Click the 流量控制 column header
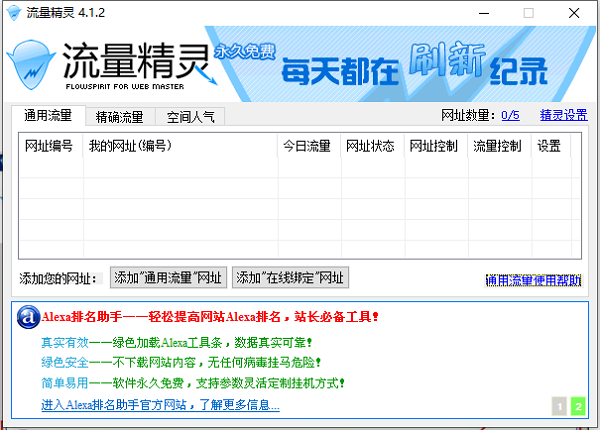This screenshot has width=600, height=430. click(x=500, y=146)
